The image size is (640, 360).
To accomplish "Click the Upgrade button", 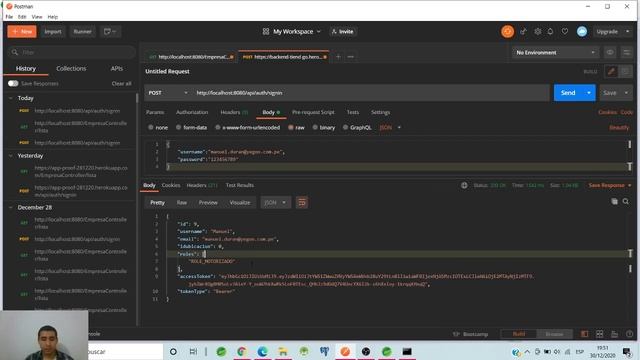I will tap(607, 31).
